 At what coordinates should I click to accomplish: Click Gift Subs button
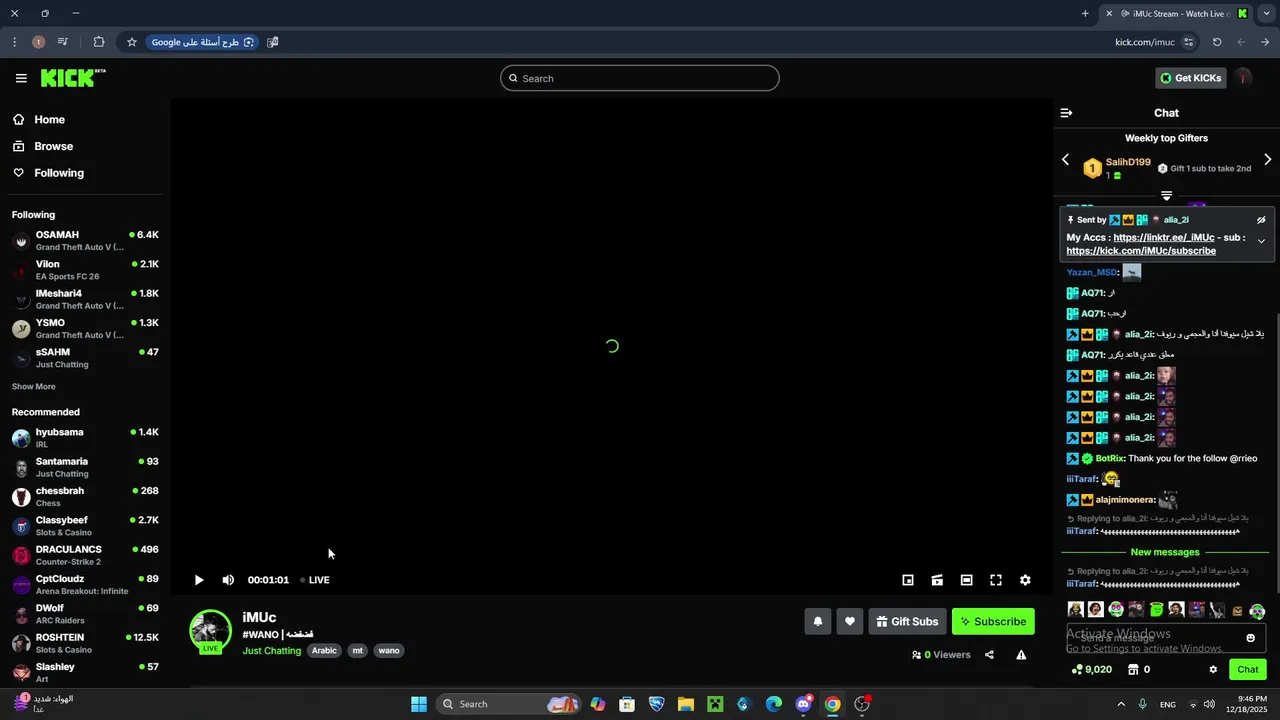click(907, 621)
